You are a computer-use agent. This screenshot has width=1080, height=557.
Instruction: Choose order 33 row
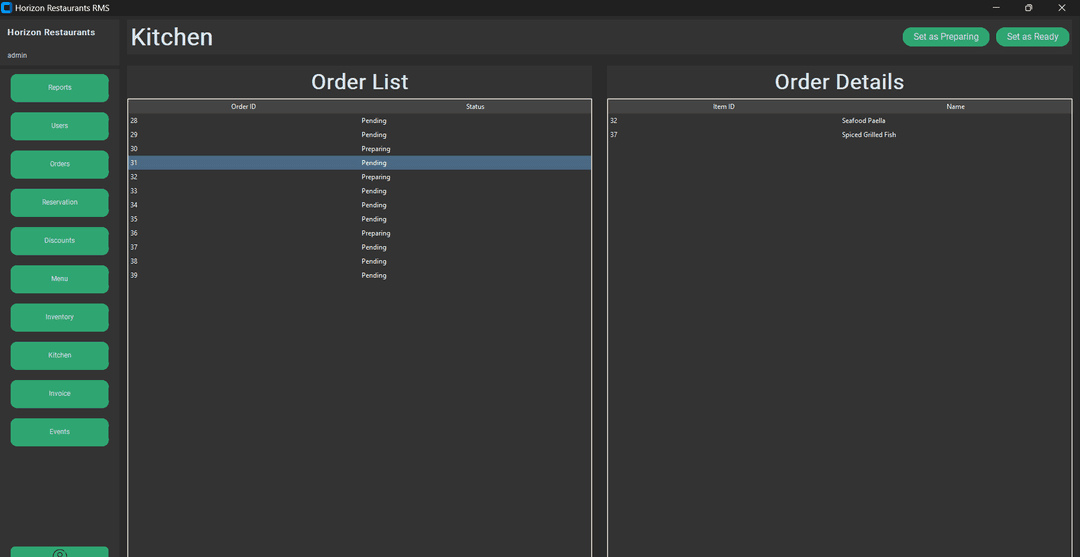360,191
